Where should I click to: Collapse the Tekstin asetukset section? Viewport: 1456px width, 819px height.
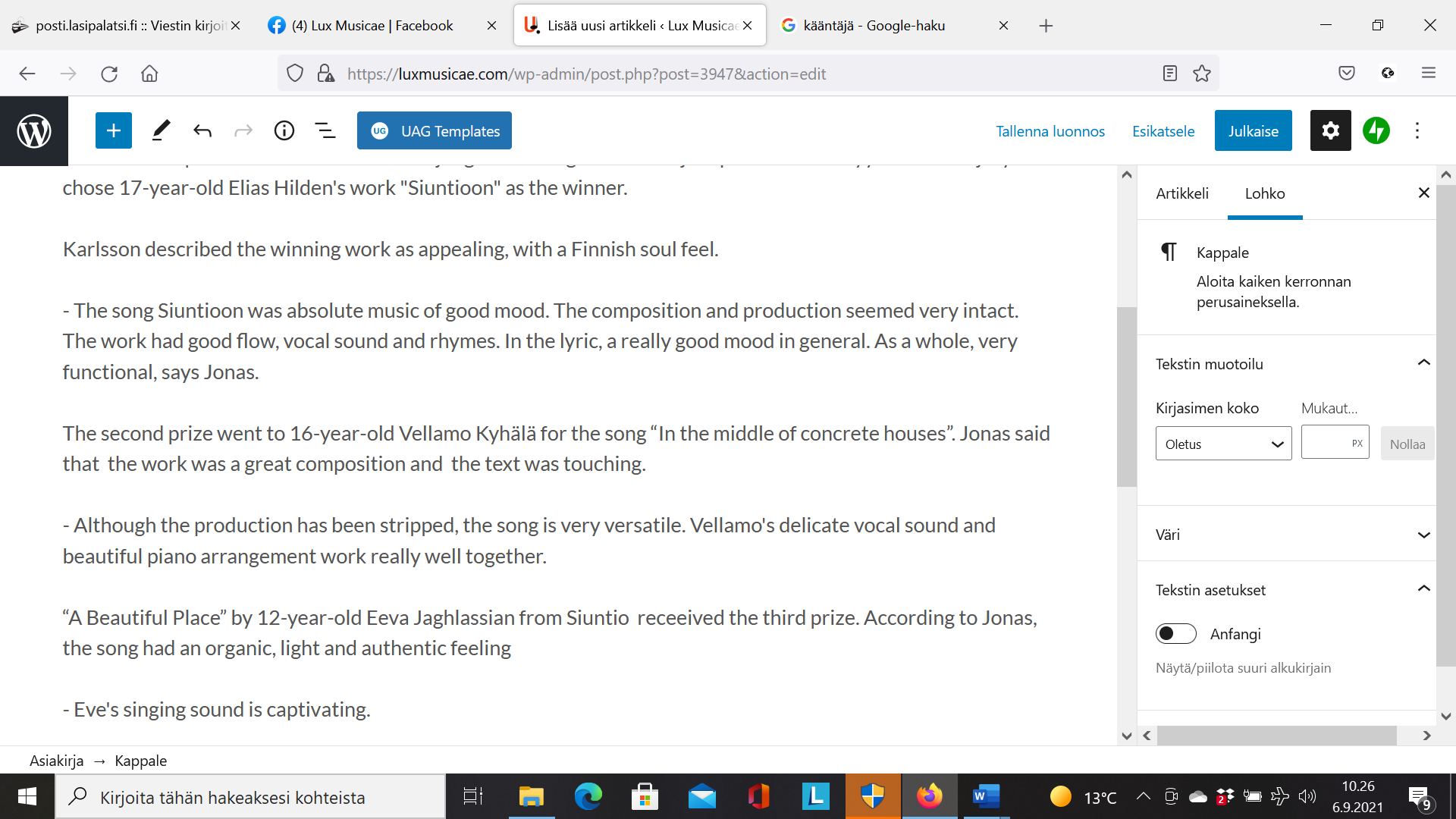click(1423, 589)
